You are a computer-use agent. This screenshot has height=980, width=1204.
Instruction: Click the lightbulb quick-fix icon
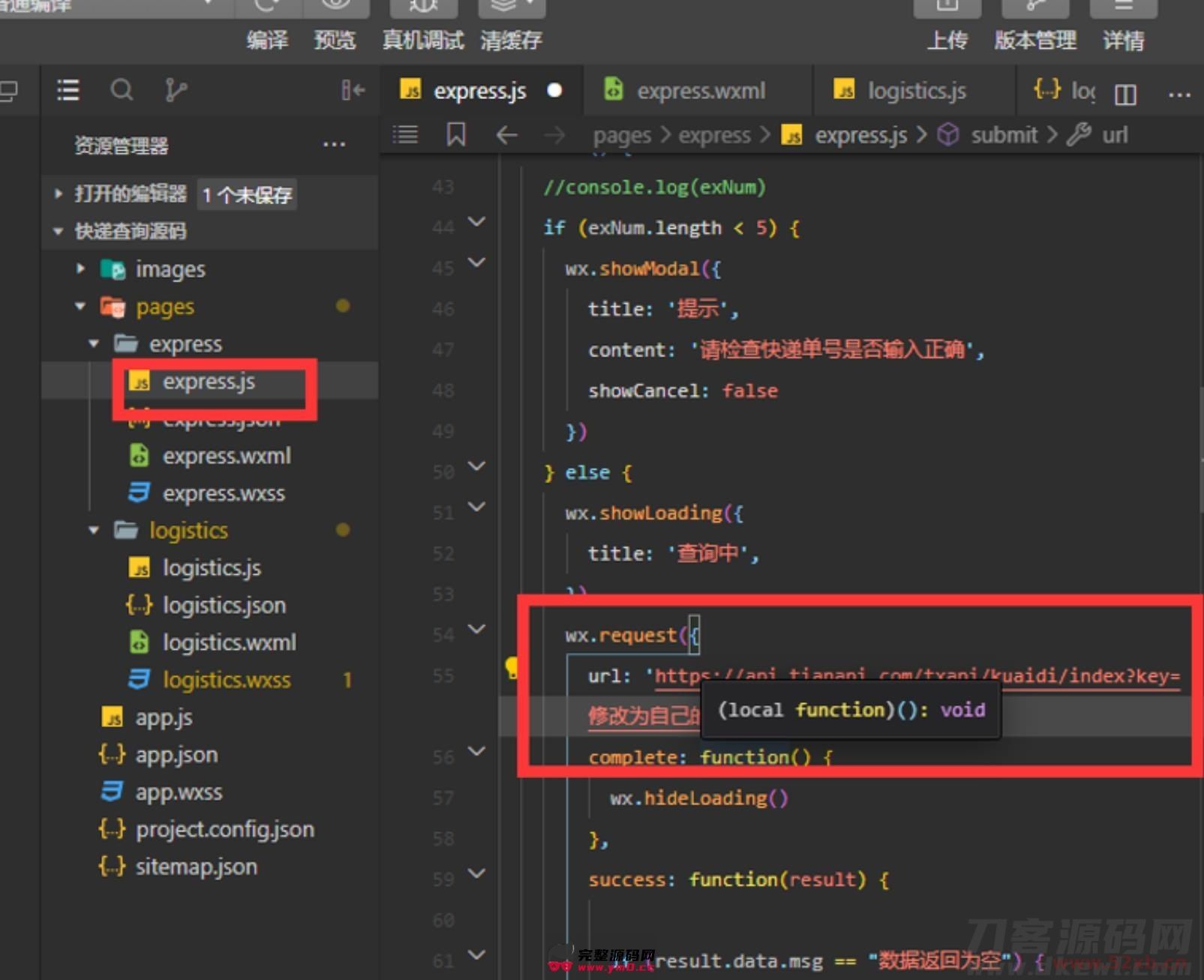point(512,667)
